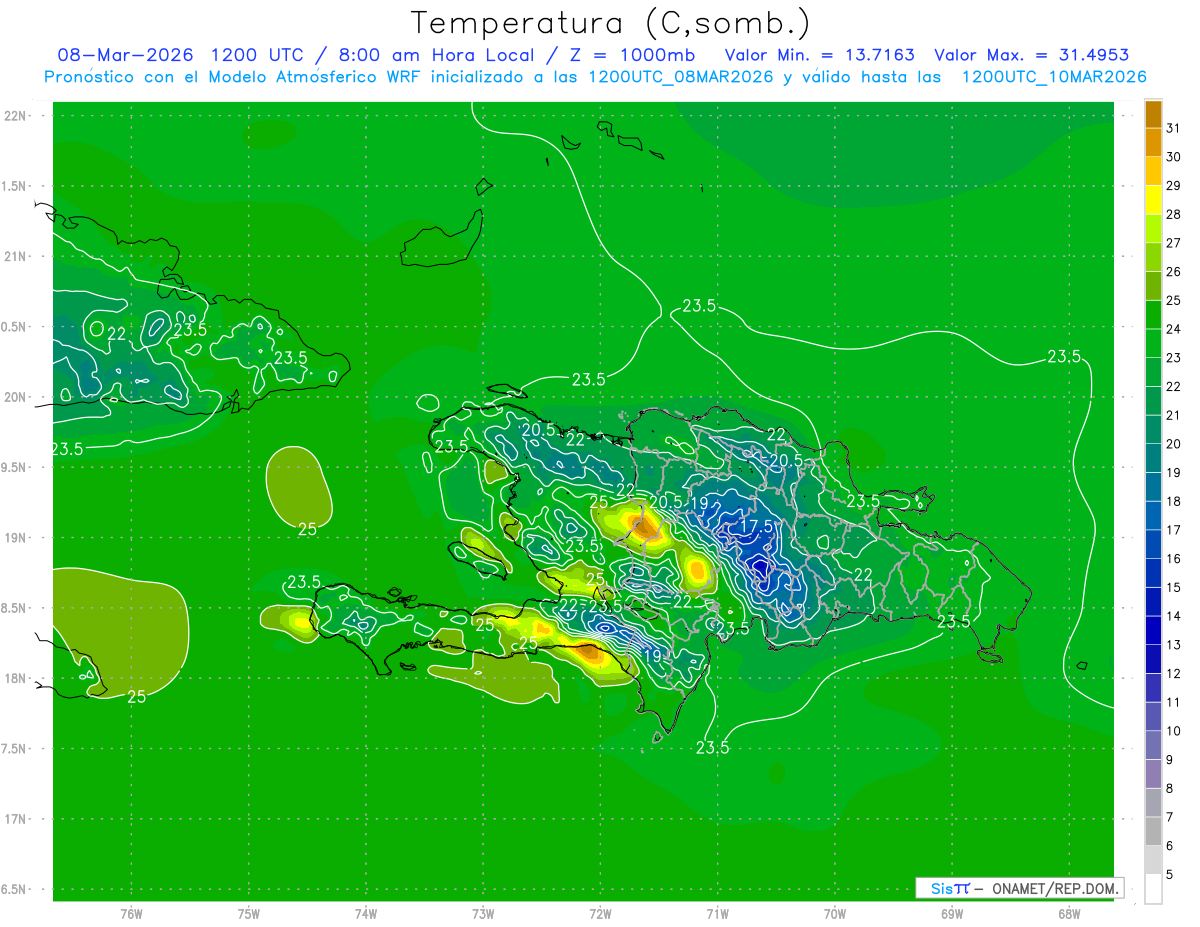
Task: Click color scale label '29'
Action: click(1174, 185)
